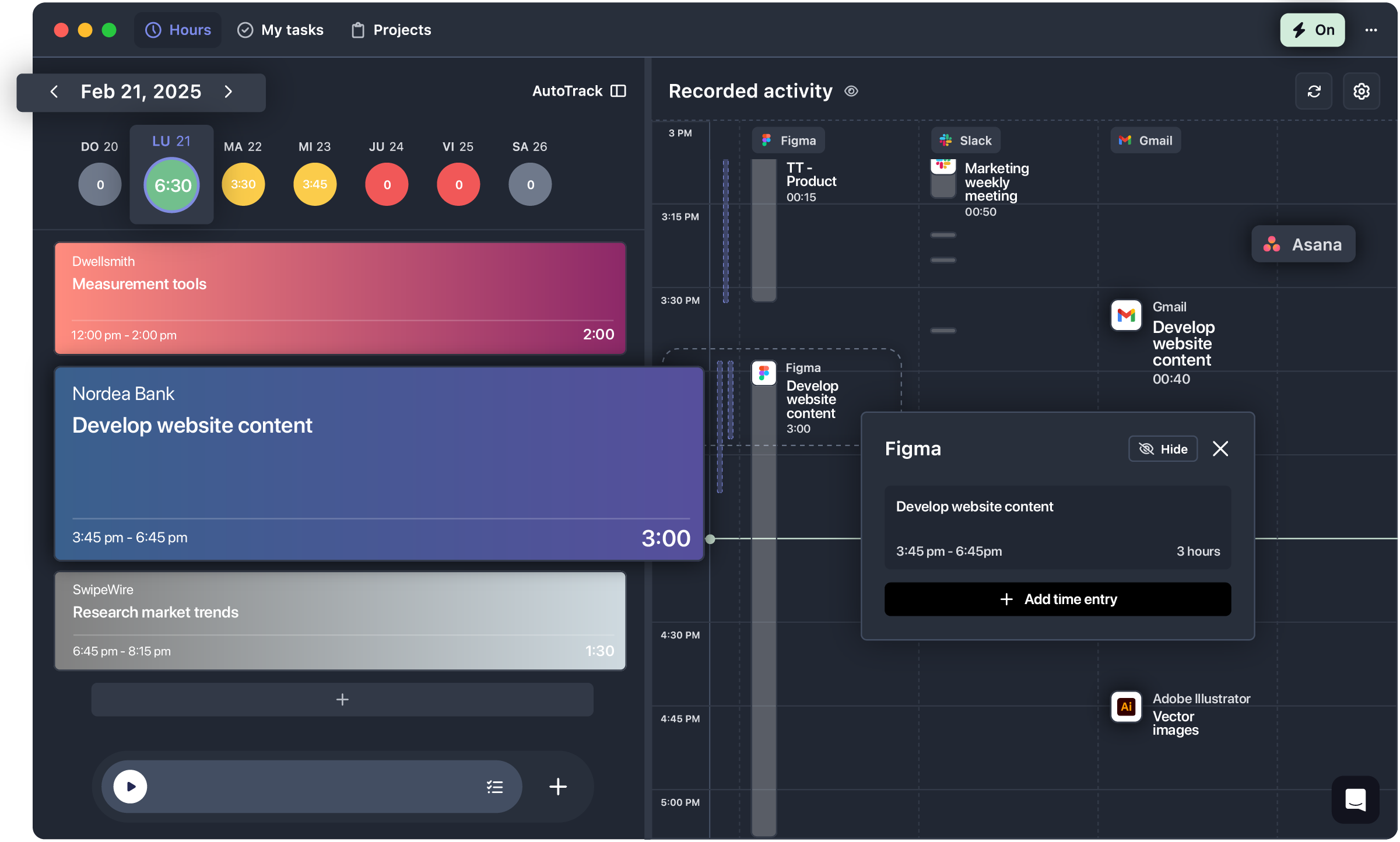
Task: Click the Gmail icon next to Develop website content
Action: [x=1127, y=315]
